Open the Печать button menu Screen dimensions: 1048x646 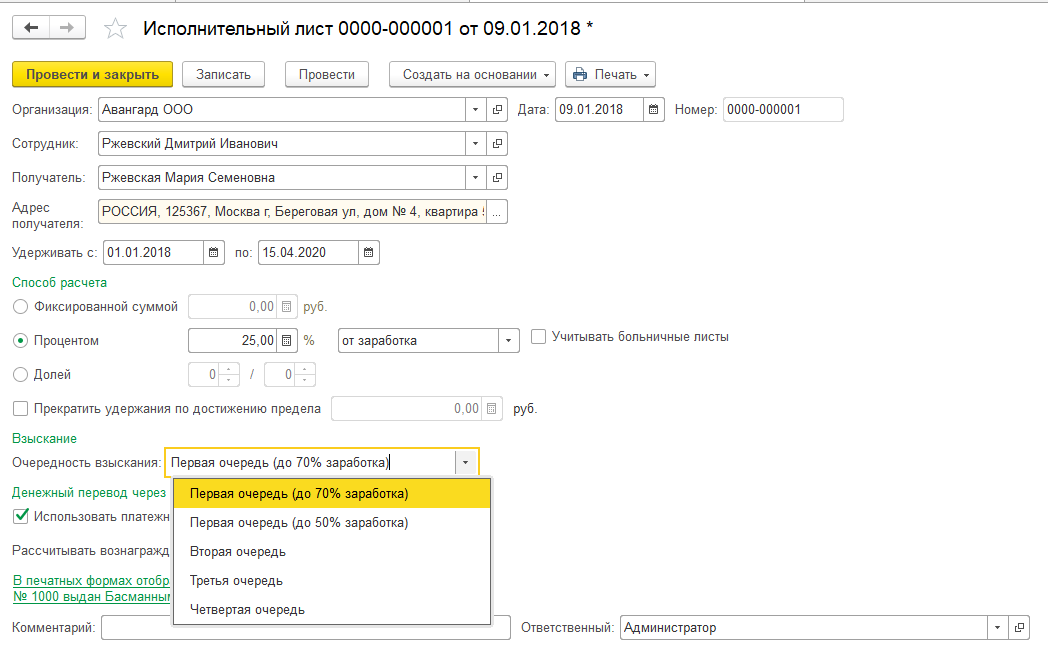click(610, 75)
